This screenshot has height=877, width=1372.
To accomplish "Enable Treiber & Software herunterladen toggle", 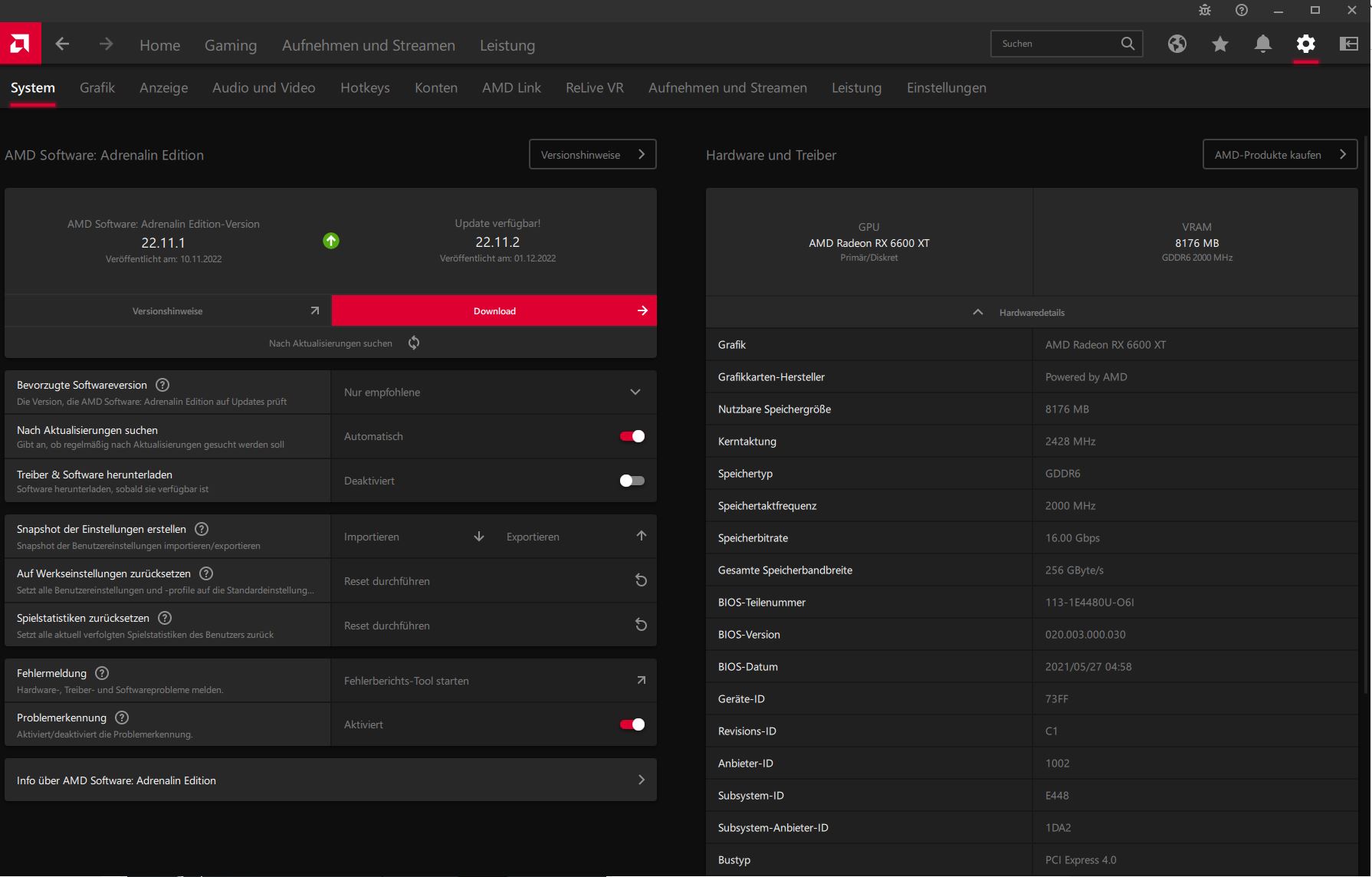I will click(632, 481).
